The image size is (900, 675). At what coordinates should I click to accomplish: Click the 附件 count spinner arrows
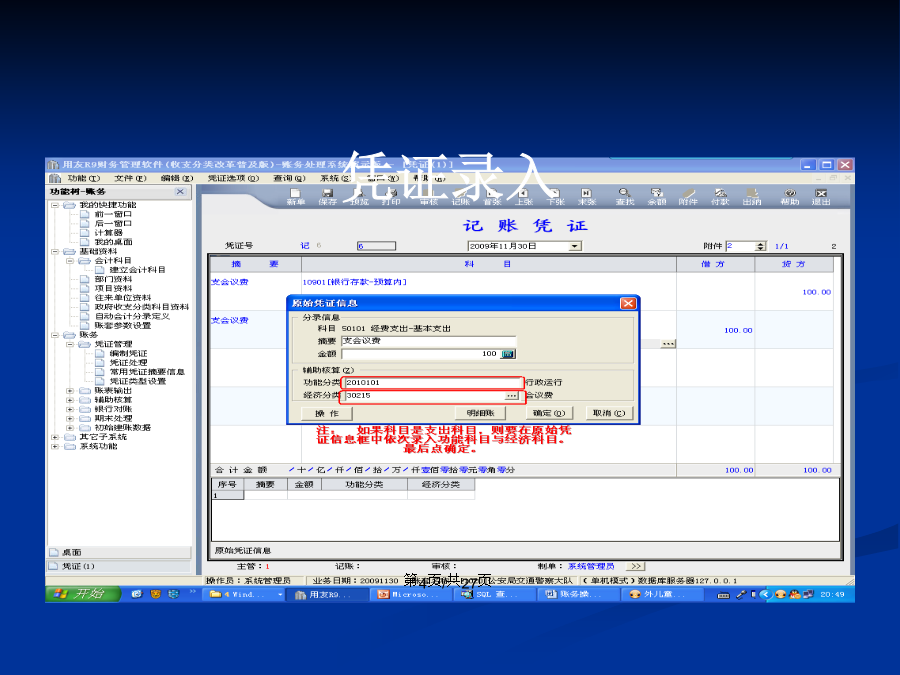coord(761,246)
